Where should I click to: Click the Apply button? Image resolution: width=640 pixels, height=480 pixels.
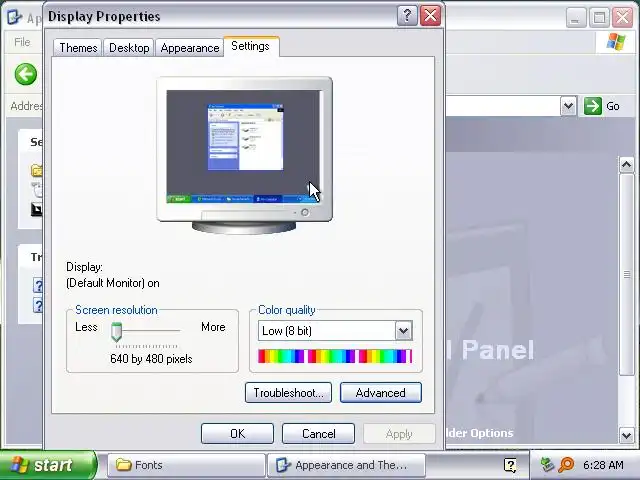399,433
